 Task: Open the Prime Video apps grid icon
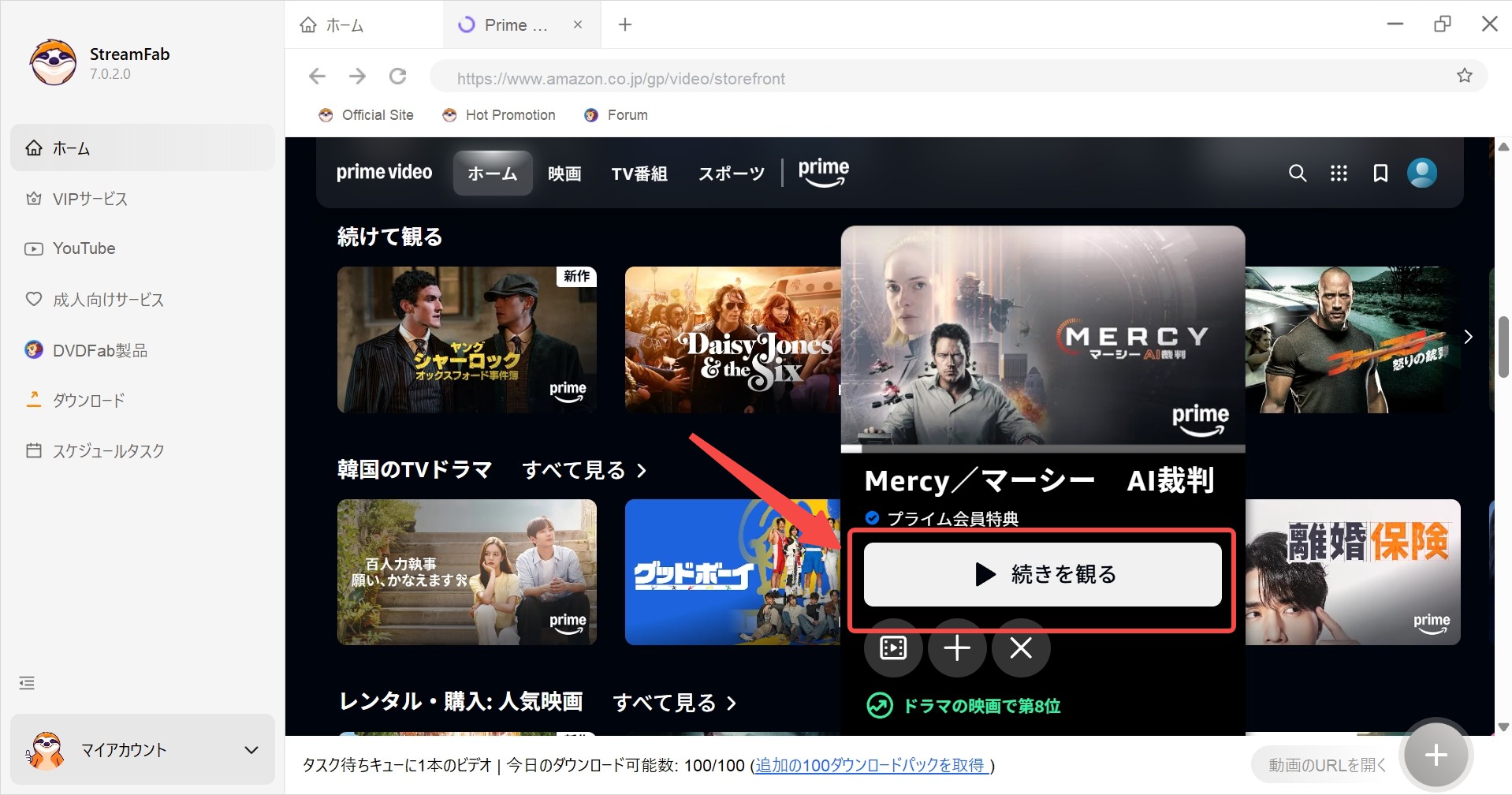pos(1339,173)
